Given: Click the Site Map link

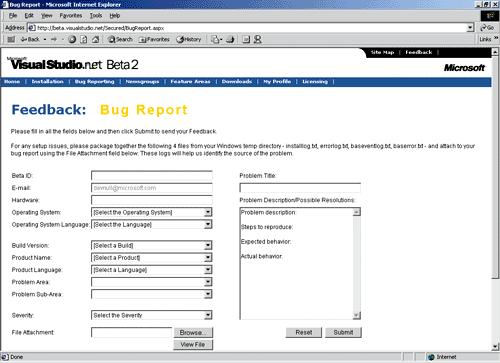Looking at the screenshot, I should coord(382,52).
